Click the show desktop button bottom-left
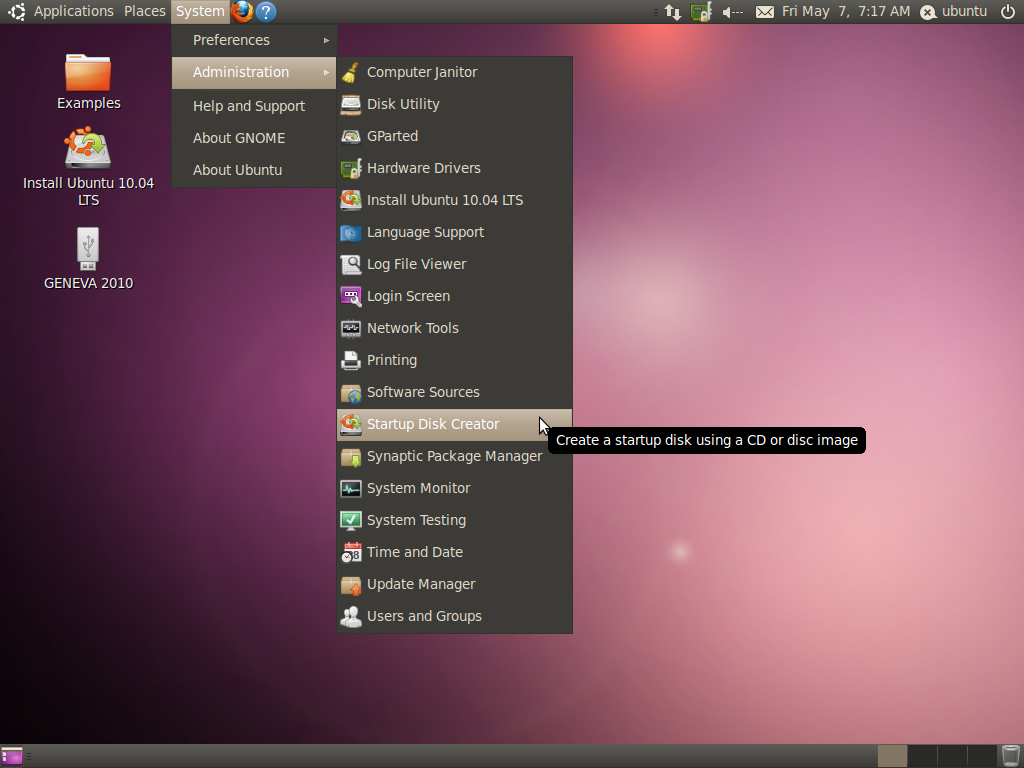1024x768 pixels. 13,755
